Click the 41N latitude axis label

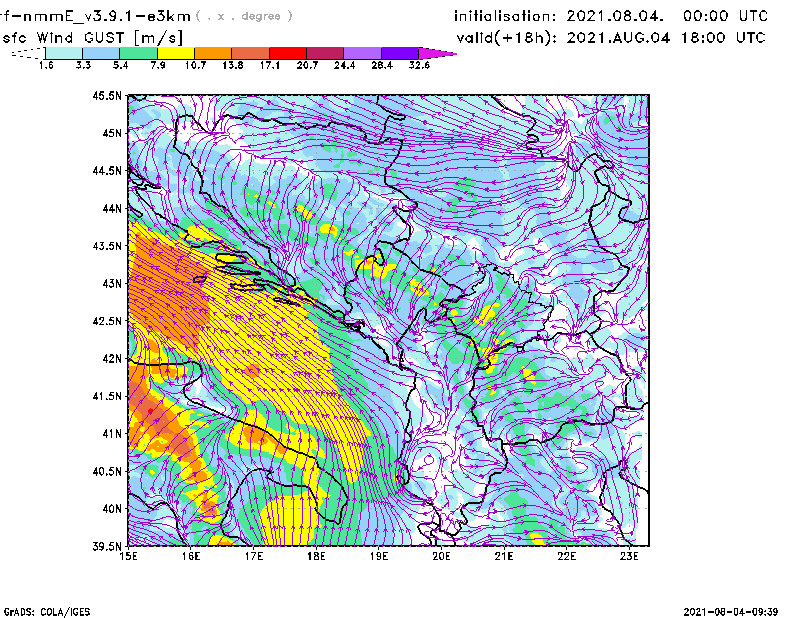click(112, 434)
